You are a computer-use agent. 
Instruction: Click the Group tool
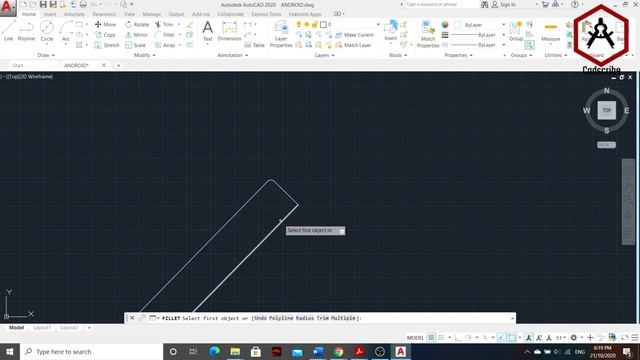[516, 31]
